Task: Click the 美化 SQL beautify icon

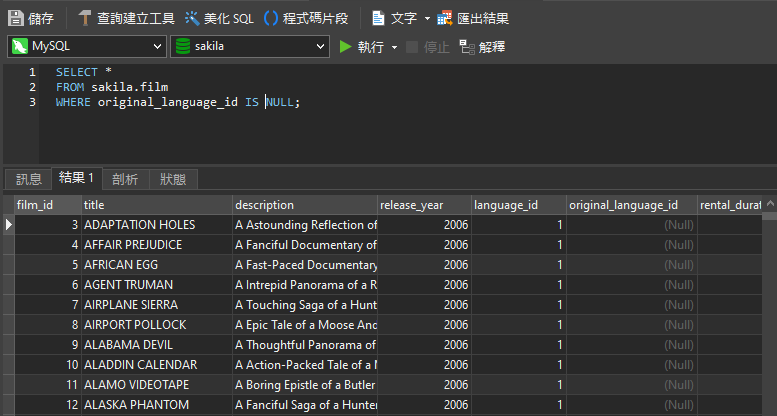Action: 192,18
